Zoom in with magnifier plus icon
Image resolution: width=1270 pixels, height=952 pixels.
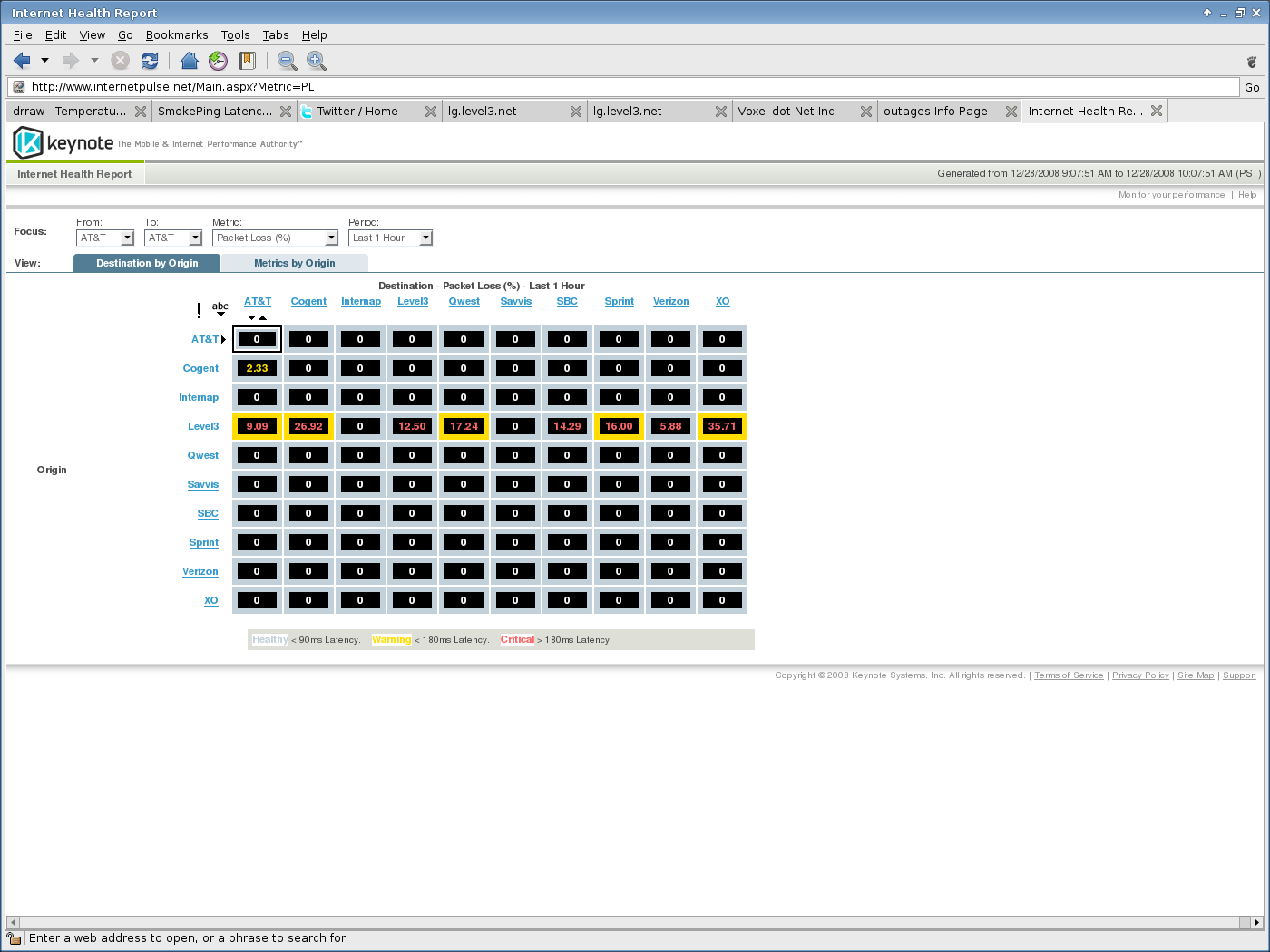316,61
